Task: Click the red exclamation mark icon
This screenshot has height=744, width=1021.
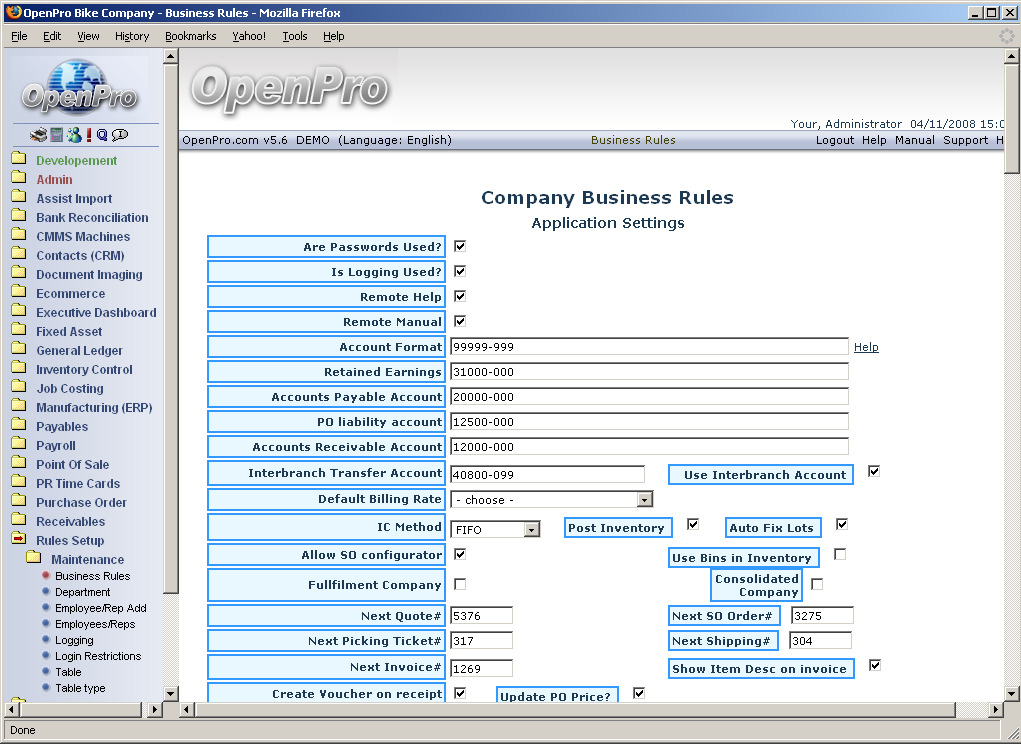Action: (89, 135)
